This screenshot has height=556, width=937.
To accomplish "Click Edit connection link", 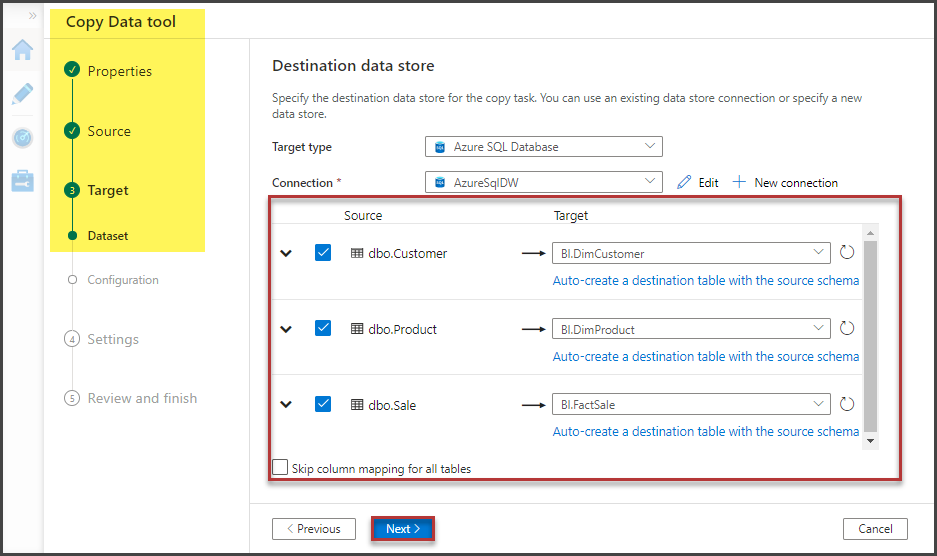I will tap(708, 182).
